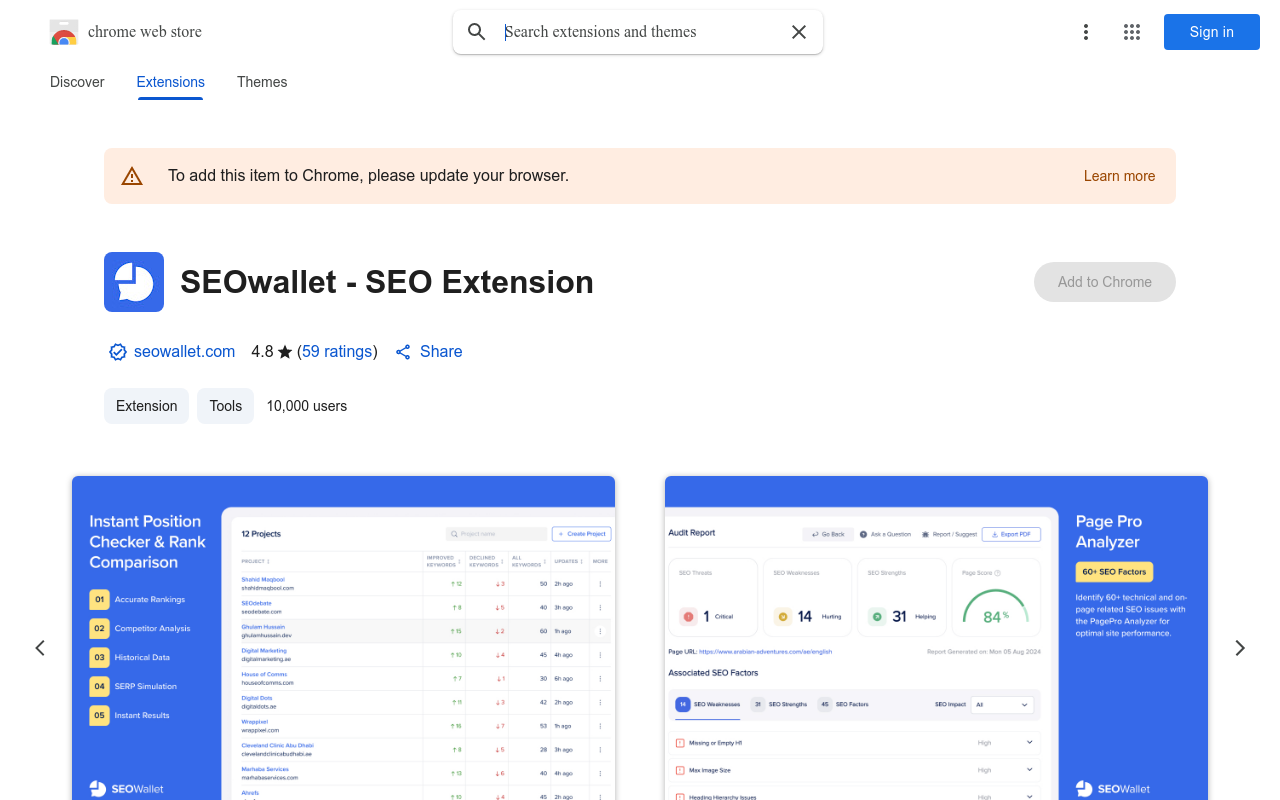Go to previous screenshot with left arrow
1280x800 pixels.
tap(40, 648)
